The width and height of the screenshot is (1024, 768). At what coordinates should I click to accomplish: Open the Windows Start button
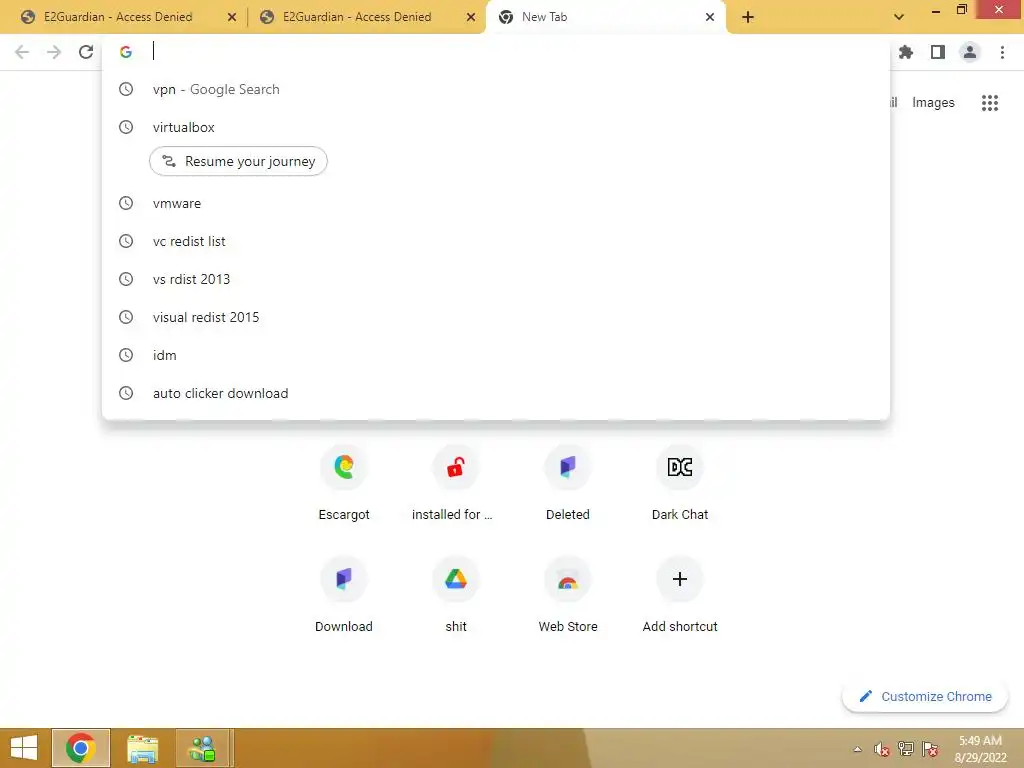(24, 748)
